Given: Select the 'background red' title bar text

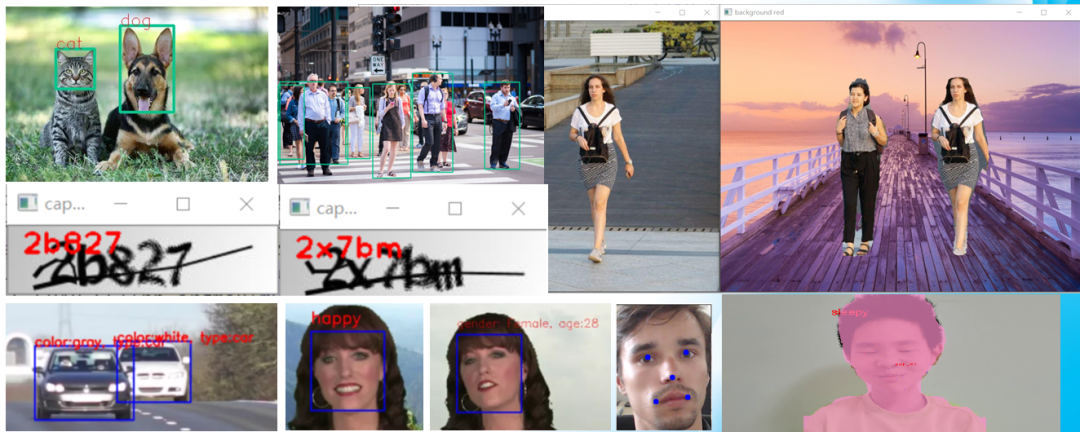Looking at the screenshot, I should 759,12.
